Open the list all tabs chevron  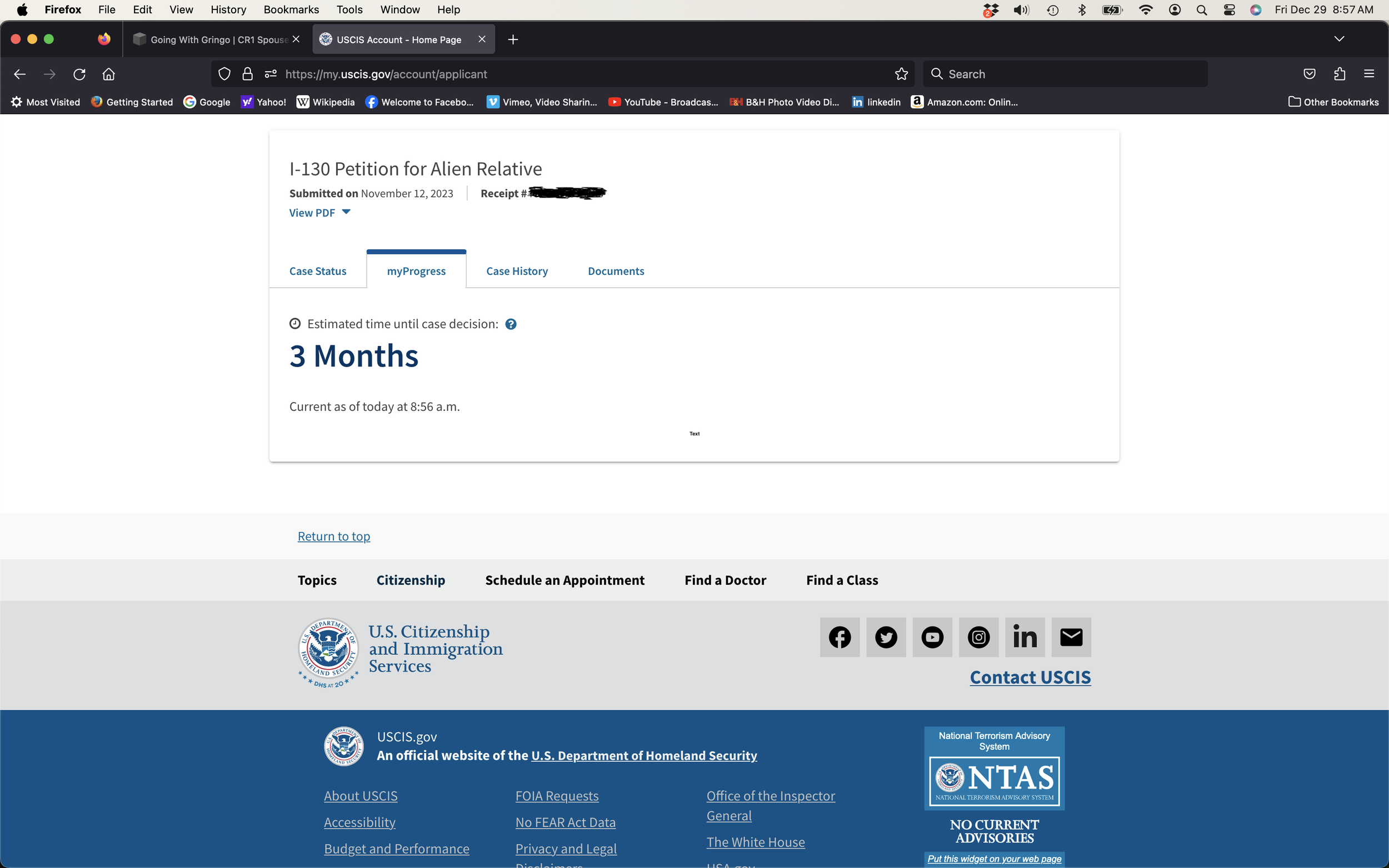click(x=1338, y=39)
